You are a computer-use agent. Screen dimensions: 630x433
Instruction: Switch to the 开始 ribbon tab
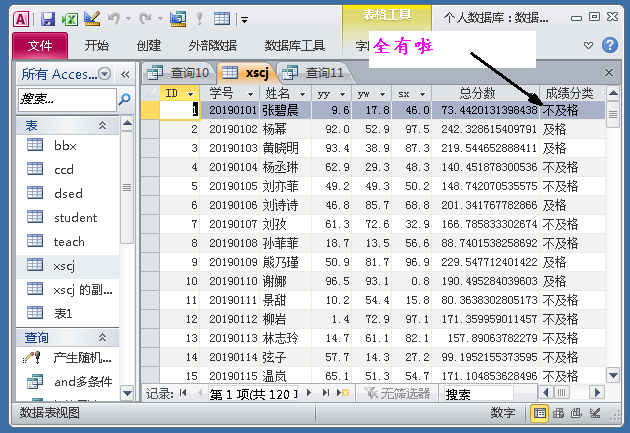point(96,46)
